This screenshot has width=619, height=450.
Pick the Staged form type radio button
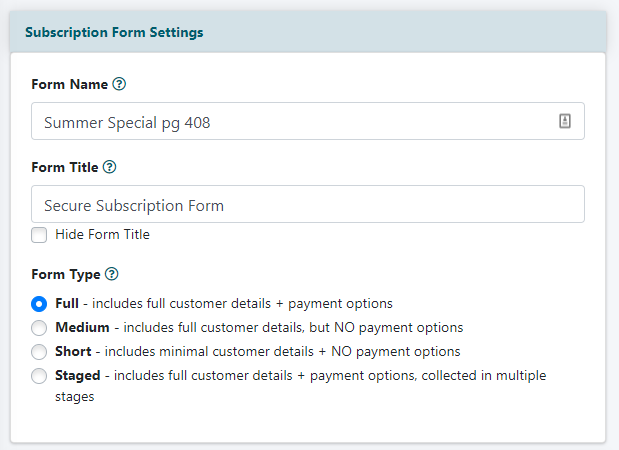(x=39, y=376)
